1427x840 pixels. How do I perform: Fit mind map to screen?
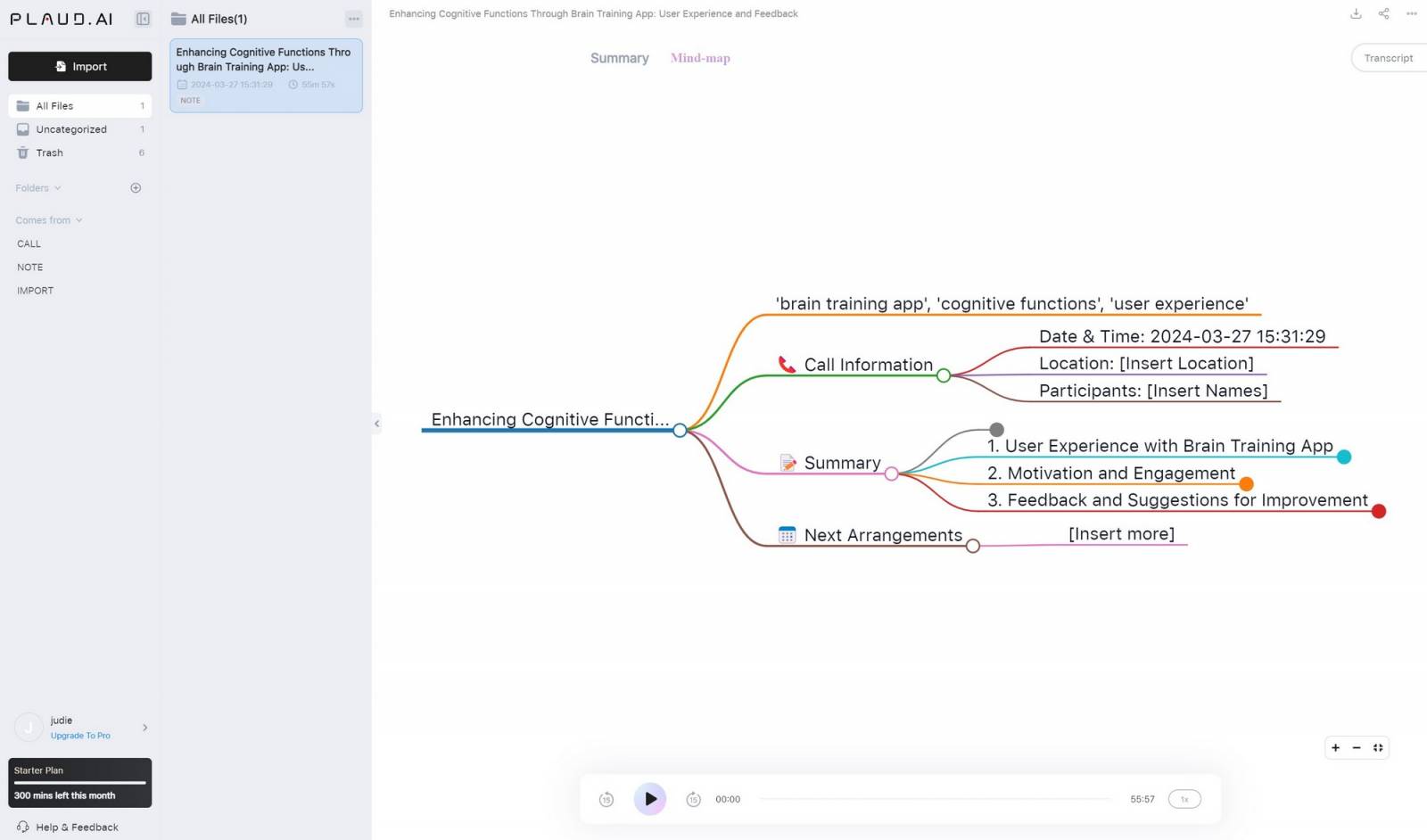pyautogui.click(x=1378, y=748)
